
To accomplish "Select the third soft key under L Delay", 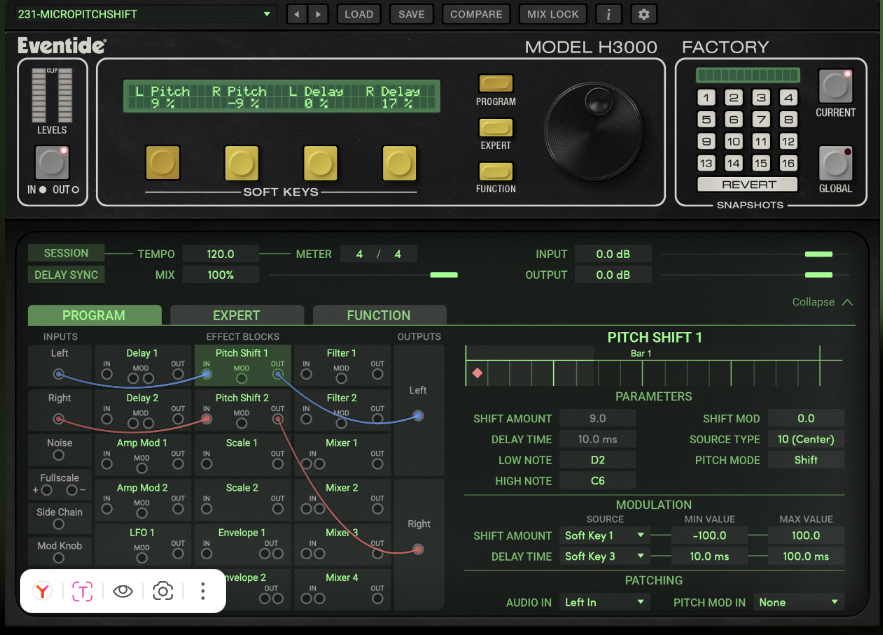I will tap(320, 163).
